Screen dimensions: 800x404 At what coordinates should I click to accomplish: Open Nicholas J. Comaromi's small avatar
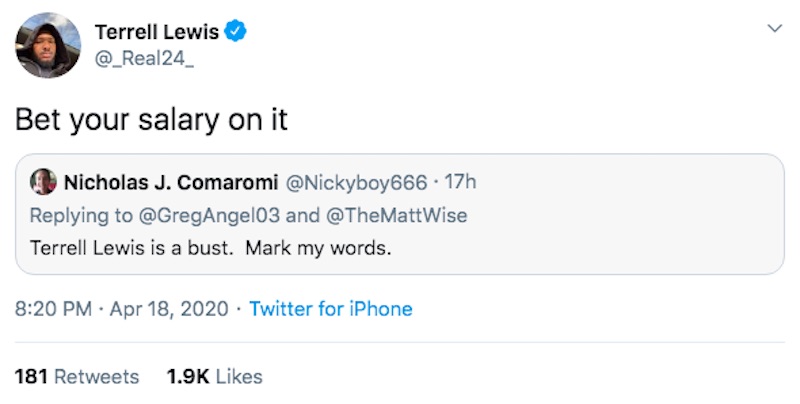(43, 182)
